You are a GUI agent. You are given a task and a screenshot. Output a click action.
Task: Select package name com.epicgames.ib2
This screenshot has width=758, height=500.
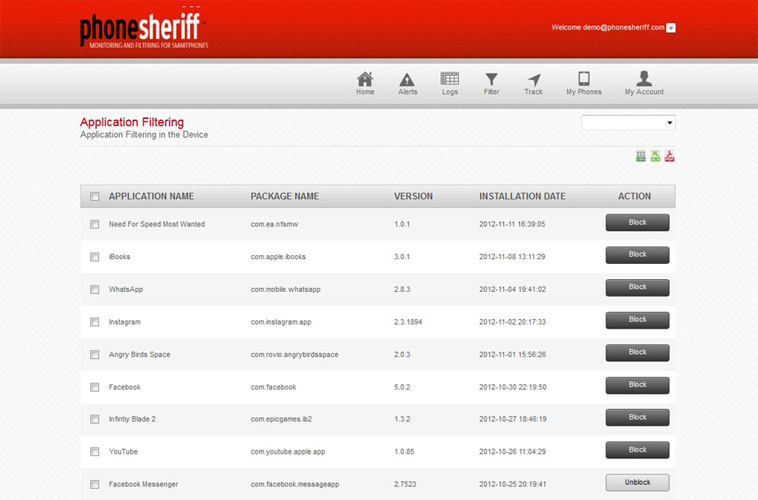(281, 419)
